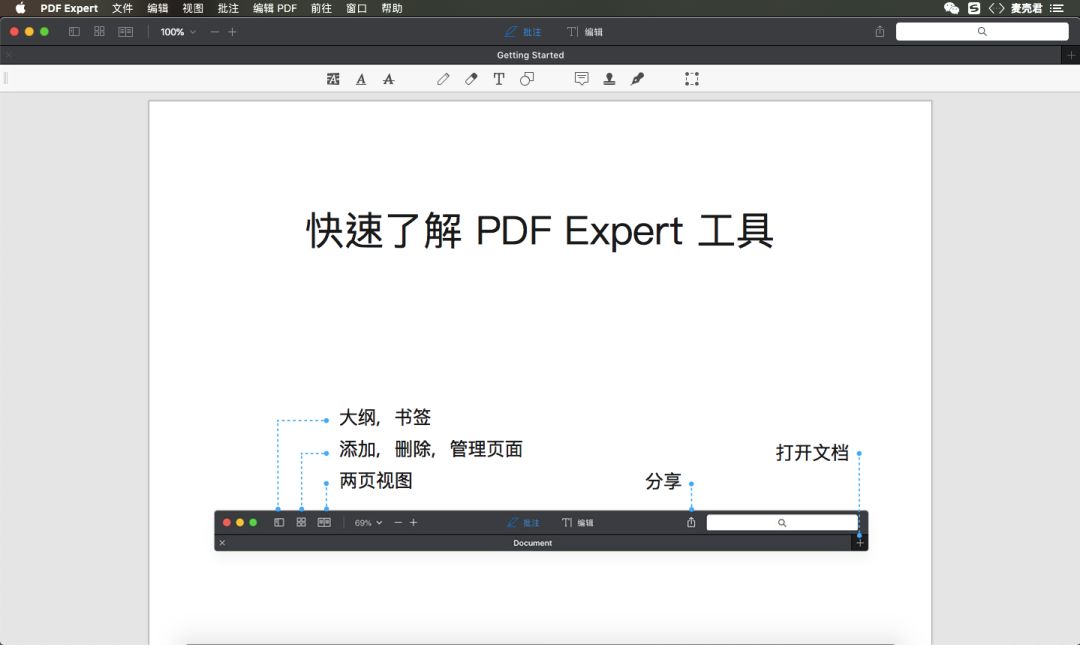
Task: Select the stamp tool
Action: pyautogui.click(x=609, y=79)
